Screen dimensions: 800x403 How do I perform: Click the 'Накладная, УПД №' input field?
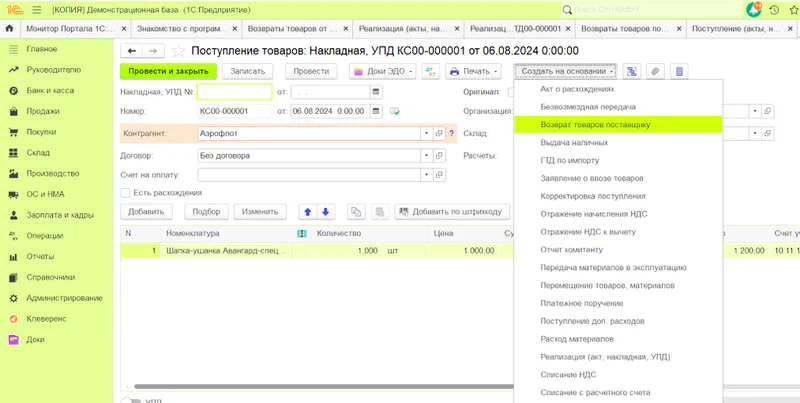[234, 92]
